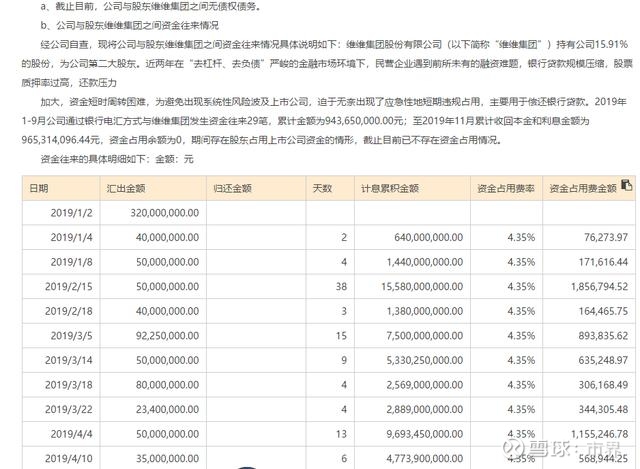Click the days value 13
This screenshot has height=469, width=640.
pos(341,434)
